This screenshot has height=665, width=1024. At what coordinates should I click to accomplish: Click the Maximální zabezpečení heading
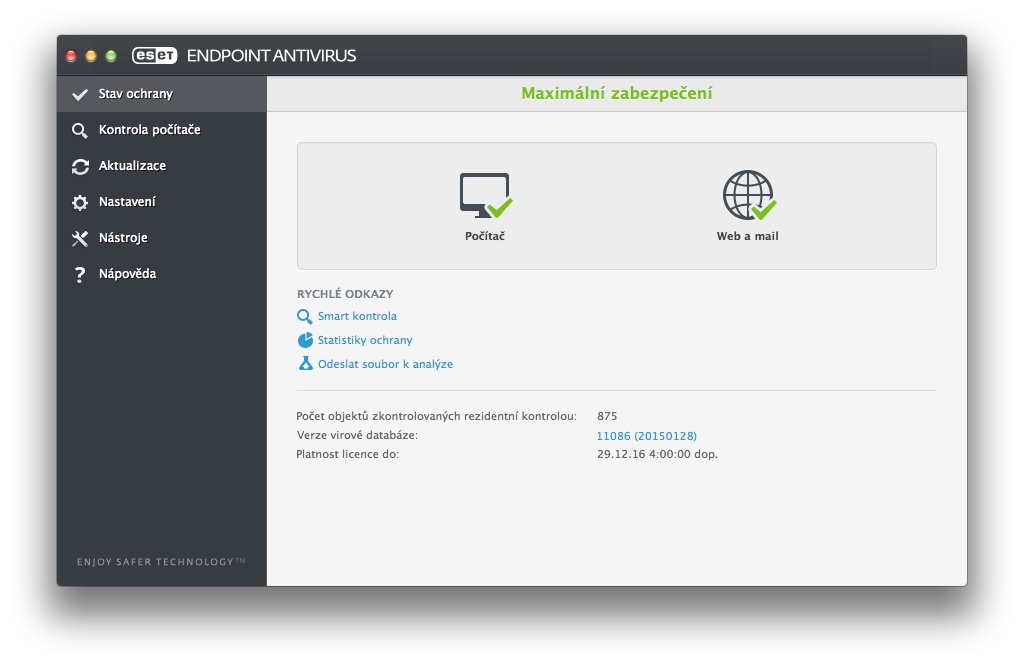(616, 93)
